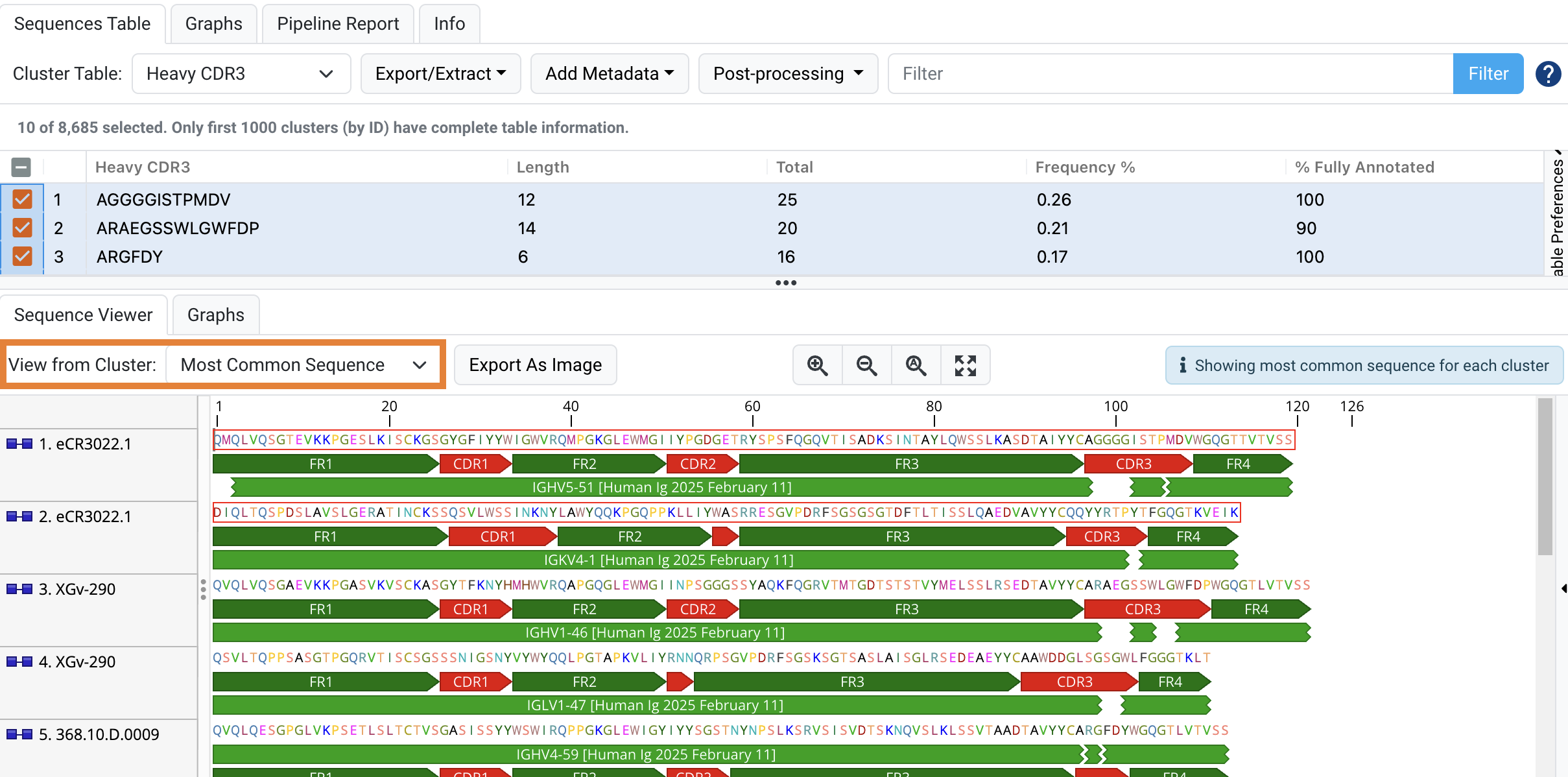Image resolution: width=1568 pixels, height=777 pixels.
Task: Click the zoom in magnifier icon
Action: 817,365
